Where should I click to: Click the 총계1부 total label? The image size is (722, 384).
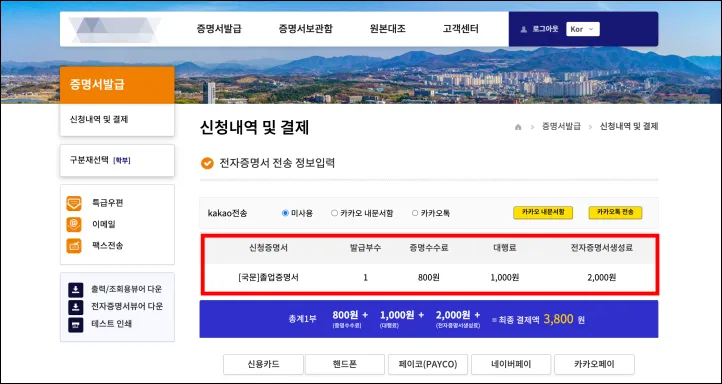pyautogui.click(x=303, y=319)
